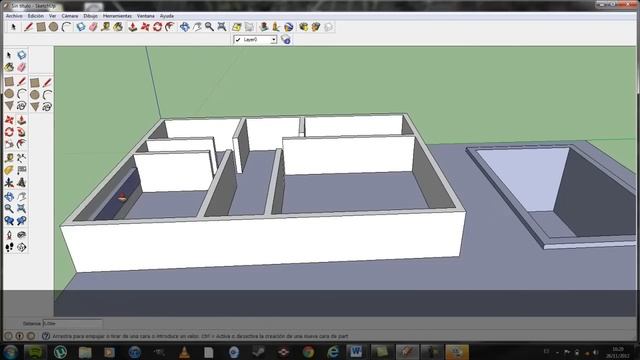
Task: Select the Position Camera tool
Action: pos(9,235)
